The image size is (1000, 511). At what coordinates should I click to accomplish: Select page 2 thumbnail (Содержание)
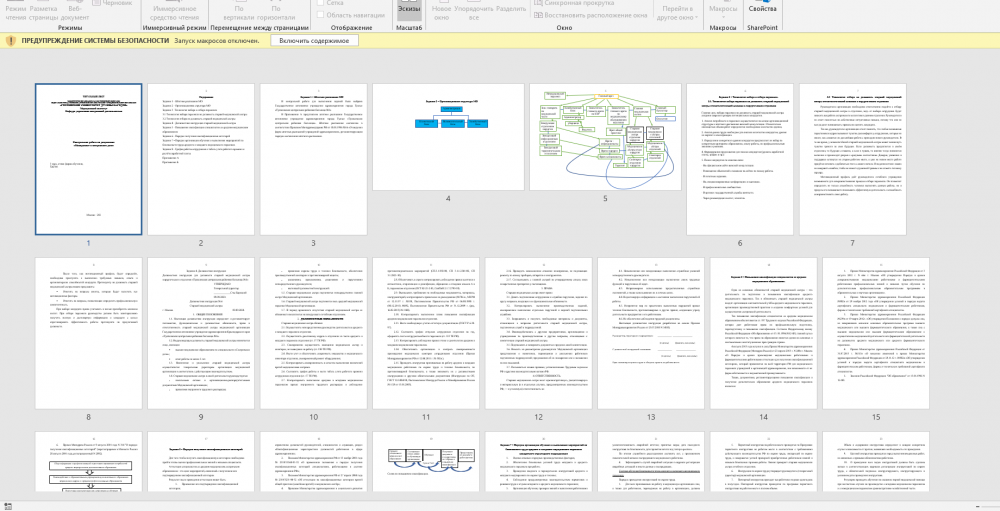click(x=201, y=159)
